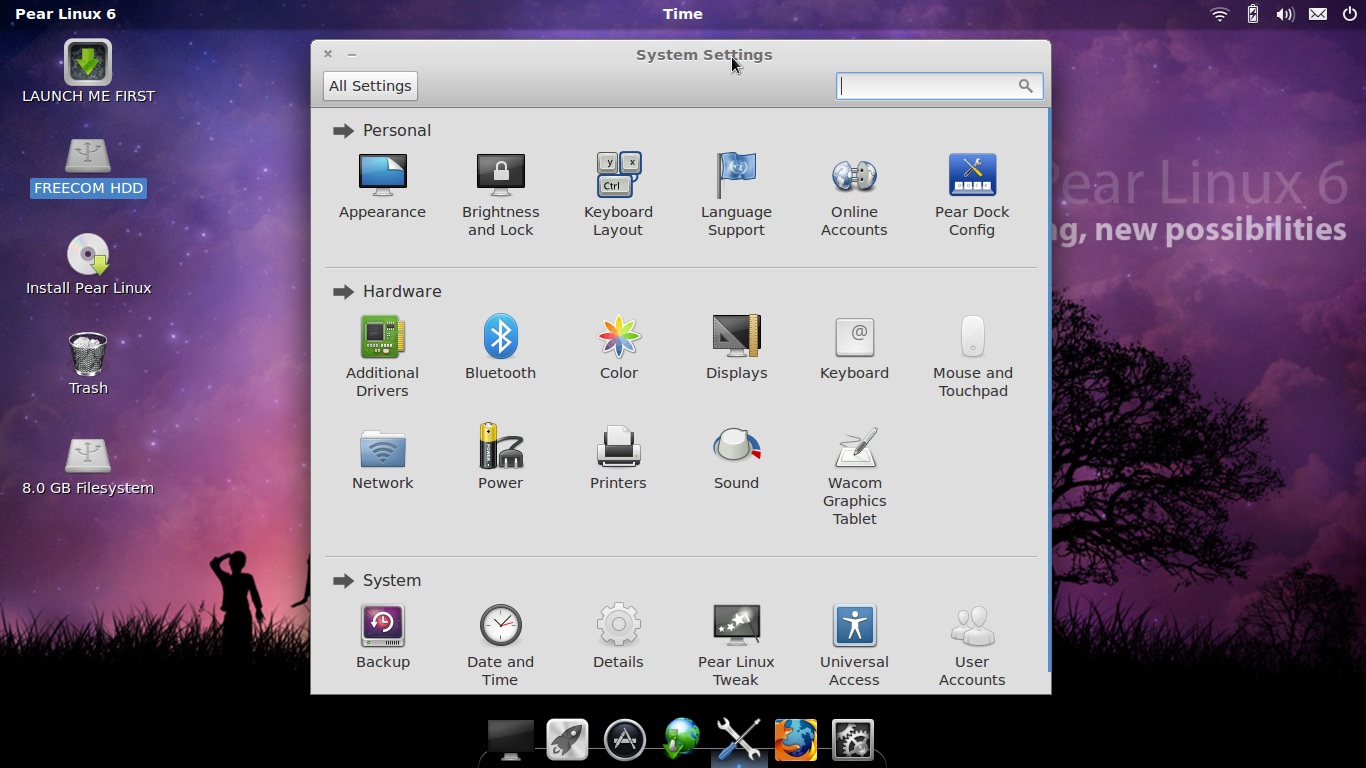This screenshot has height=768, width=1366.
Task: Open the volume indicator menu
Action: click(x=1285, y=14)
